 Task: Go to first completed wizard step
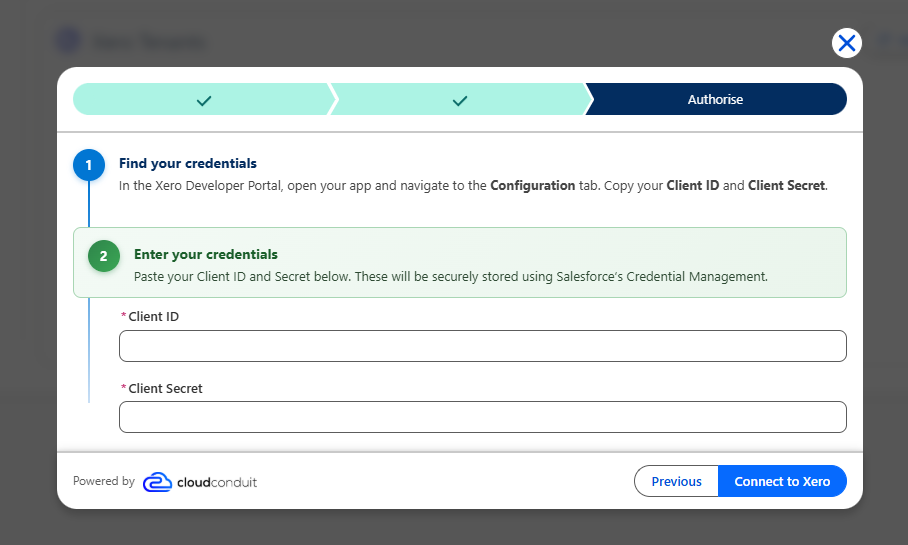[204, 99]
